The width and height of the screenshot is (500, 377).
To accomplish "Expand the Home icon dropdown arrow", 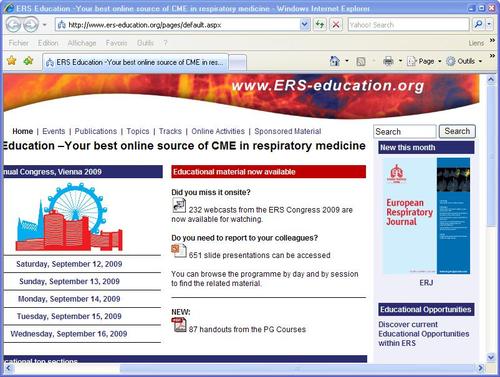I will [347, 61].
